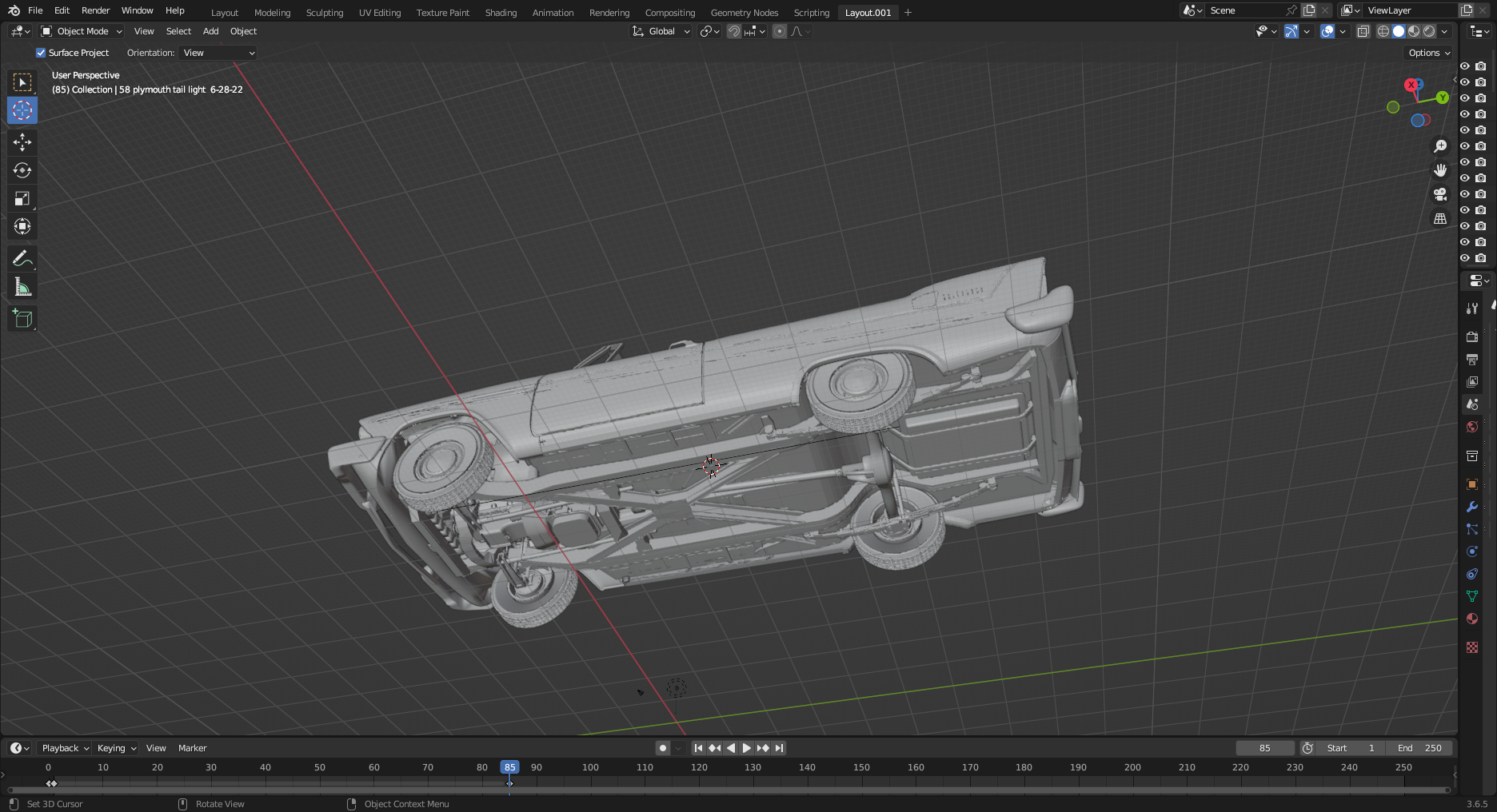Open the Texture properties tab
Image resolution: width=1497 pixels, height=812 pixels.
pos(1472,647)
